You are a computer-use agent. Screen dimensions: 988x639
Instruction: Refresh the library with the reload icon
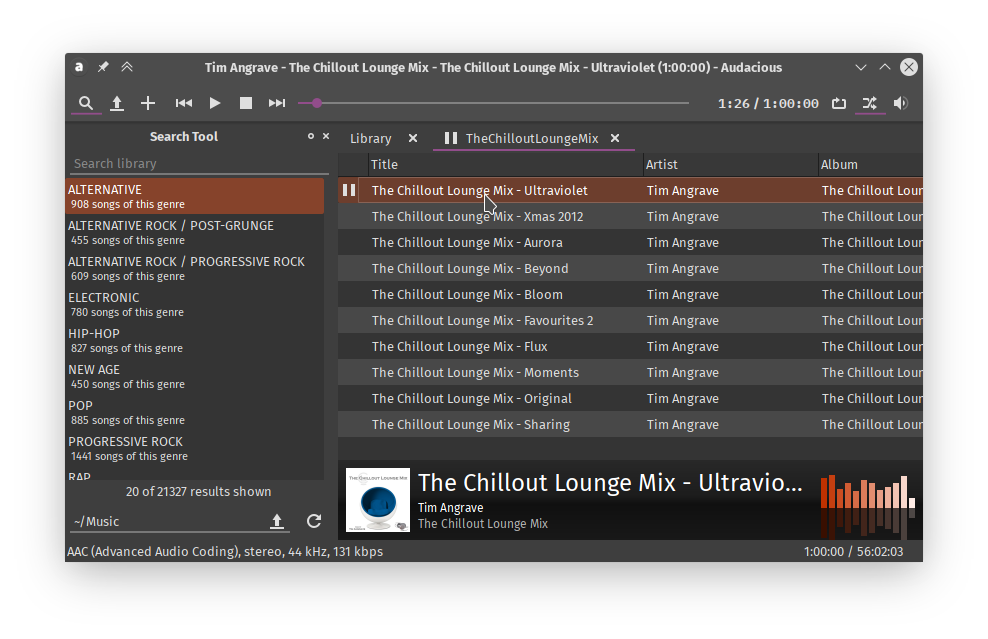pos(314,521)
